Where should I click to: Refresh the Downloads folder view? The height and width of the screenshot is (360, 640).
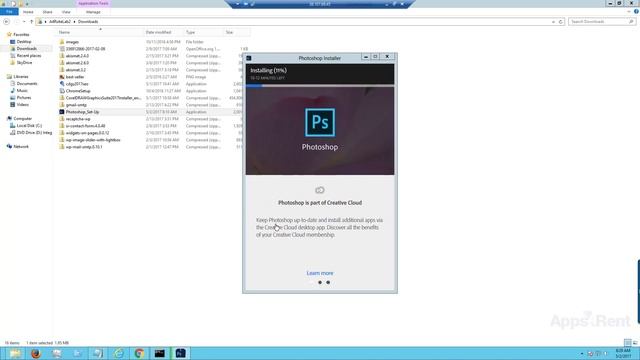coord(561,22)
